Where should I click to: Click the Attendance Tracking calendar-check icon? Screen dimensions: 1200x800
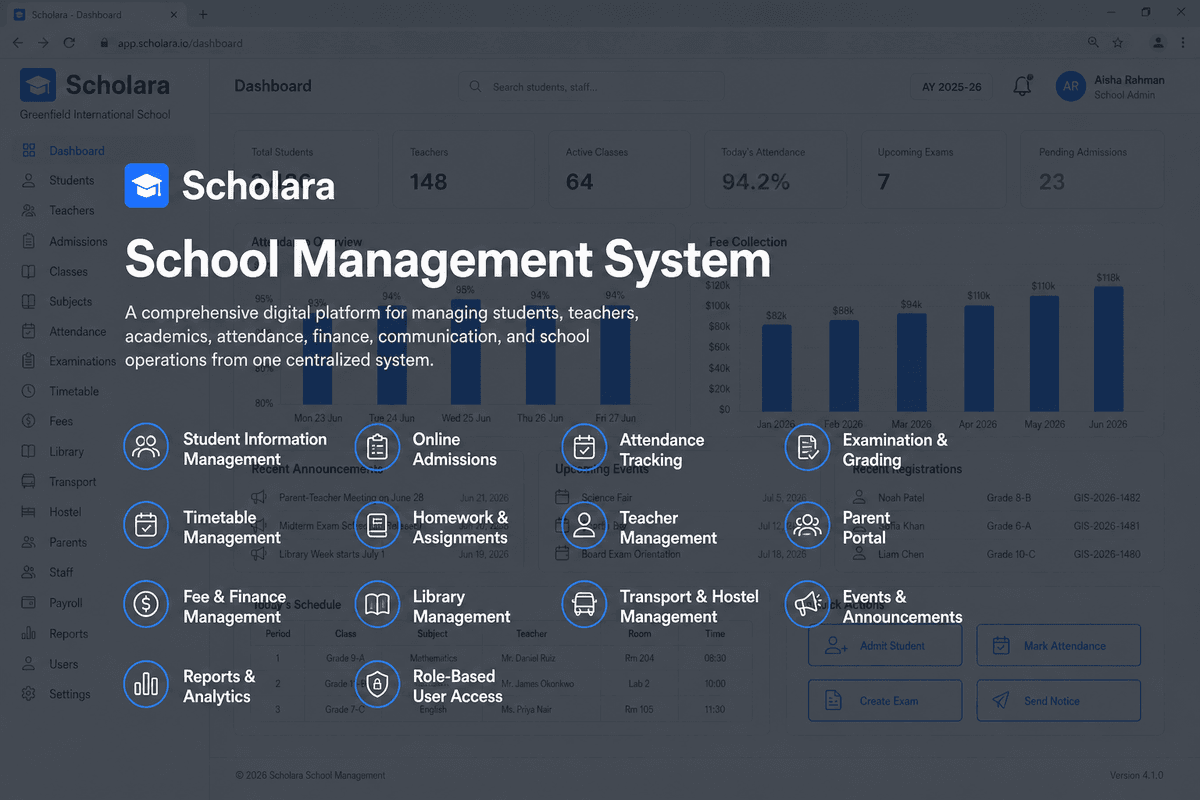tap(584, 447)
